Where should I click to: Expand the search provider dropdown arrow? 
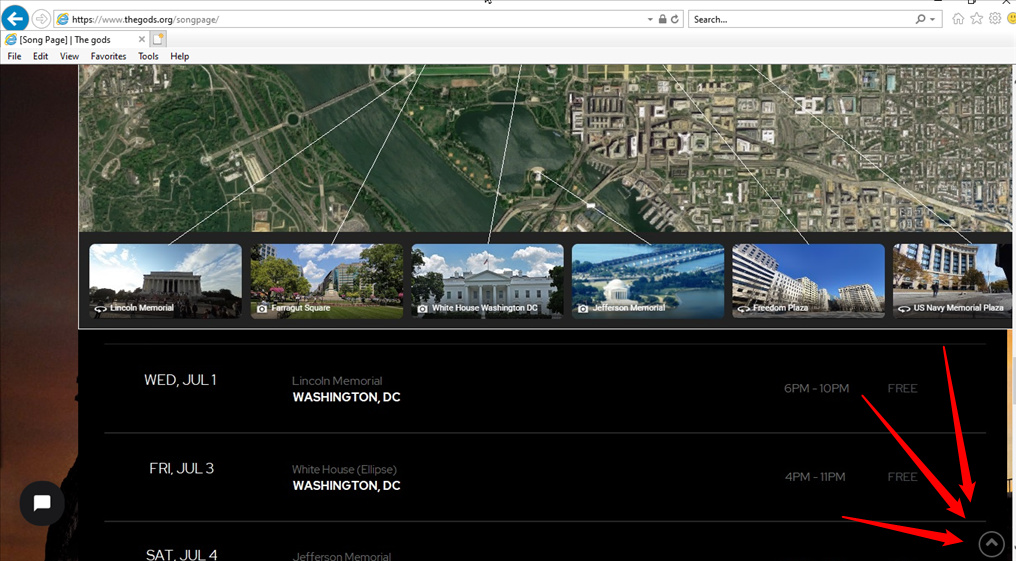coord(932,19)
